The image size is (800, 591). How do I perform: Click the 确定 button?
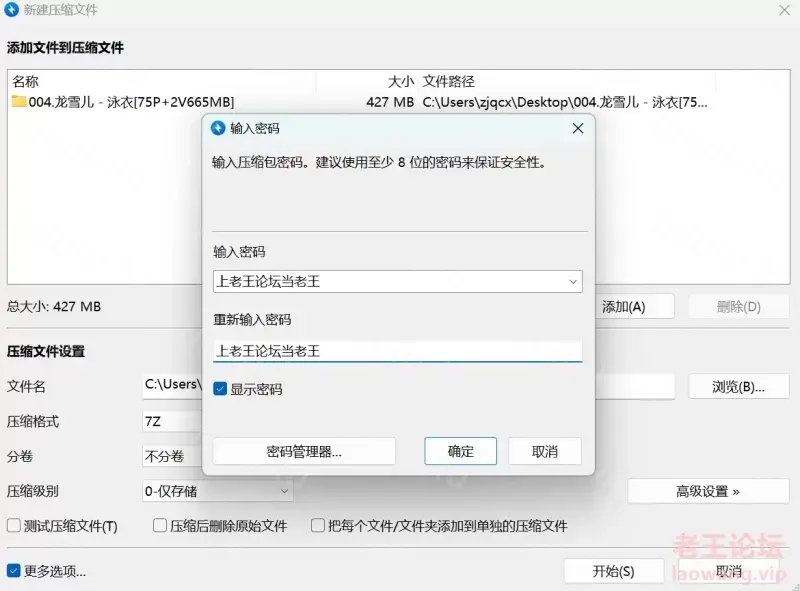click(460, 451)
